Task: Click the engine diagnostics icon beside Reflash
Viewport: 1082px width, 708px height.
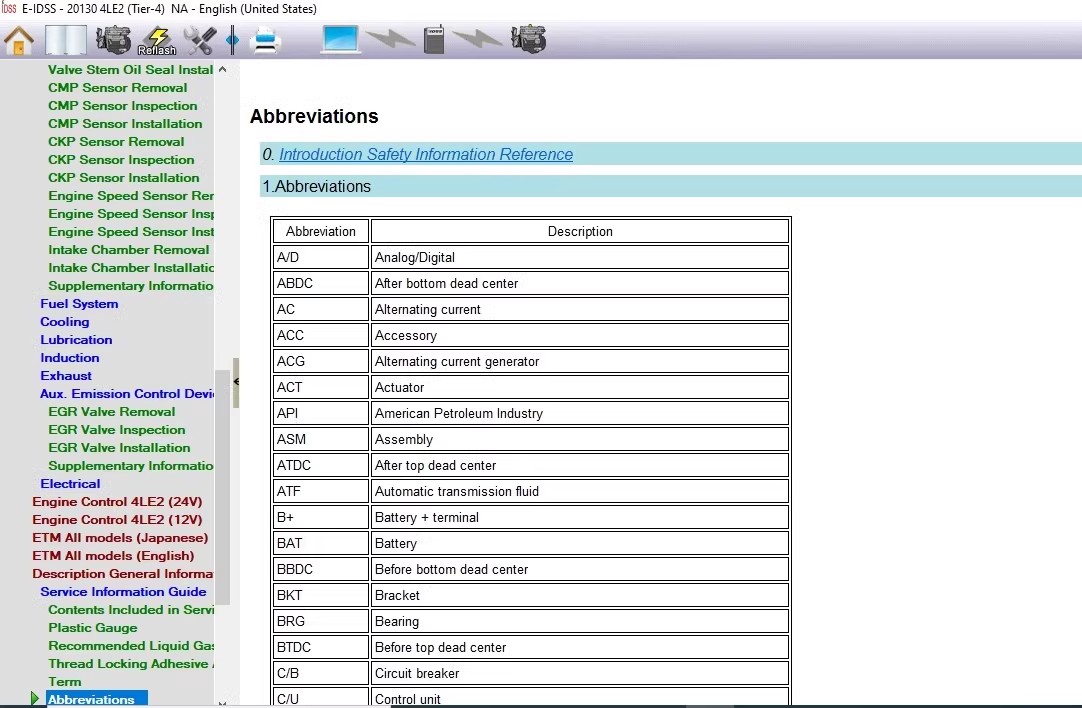Action: pyautogui.click(x=112, y=40)
